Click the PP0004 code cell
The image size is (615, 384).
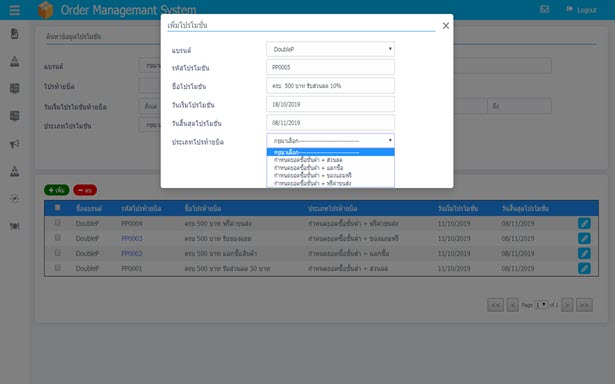click(132, 224)
